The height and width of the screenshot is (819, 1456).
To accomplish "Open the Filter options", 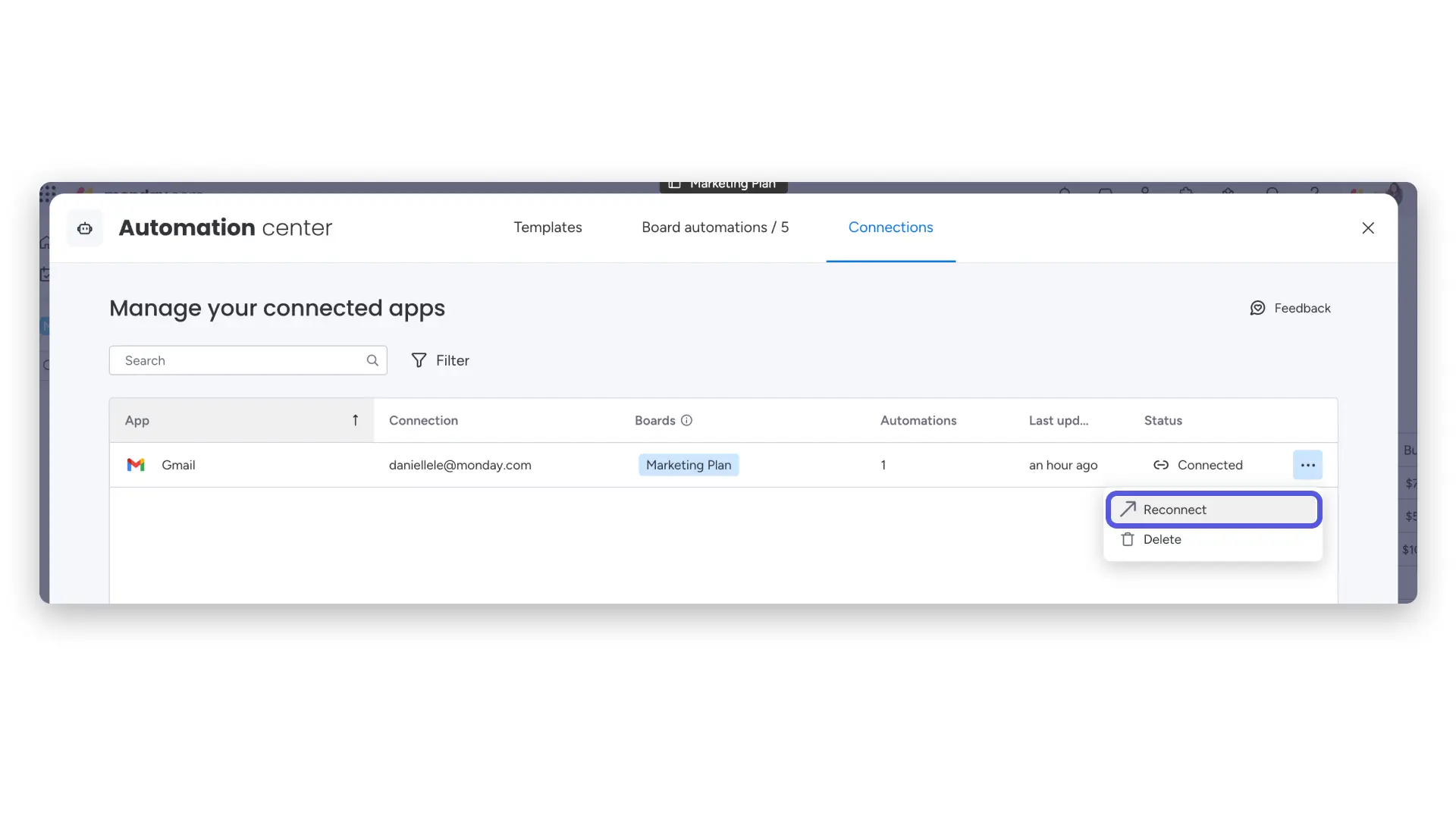I will [440, 360].
